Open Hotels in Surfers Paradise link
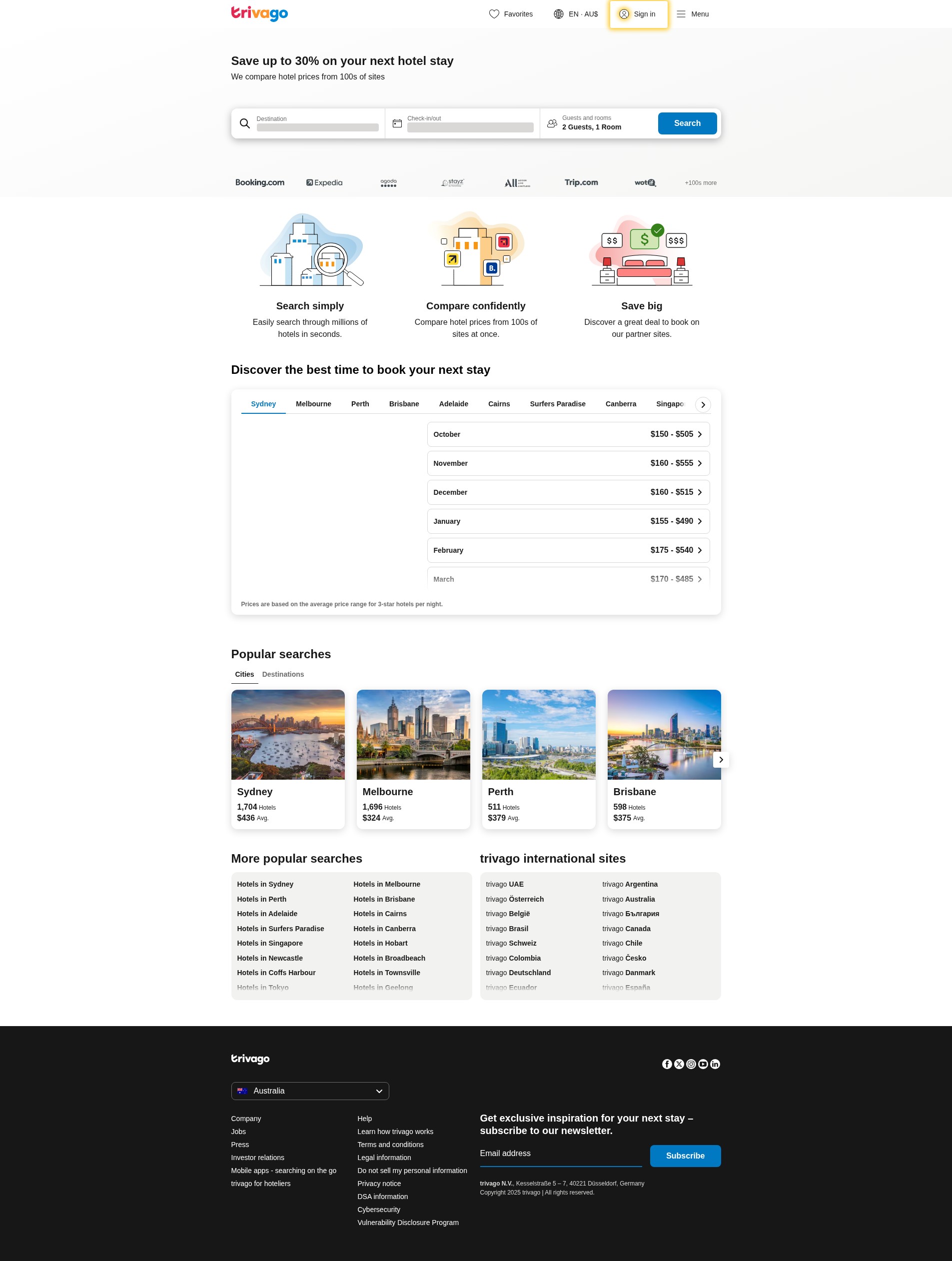This screenshot has width=952, height=1261. [x=280, y=929]
